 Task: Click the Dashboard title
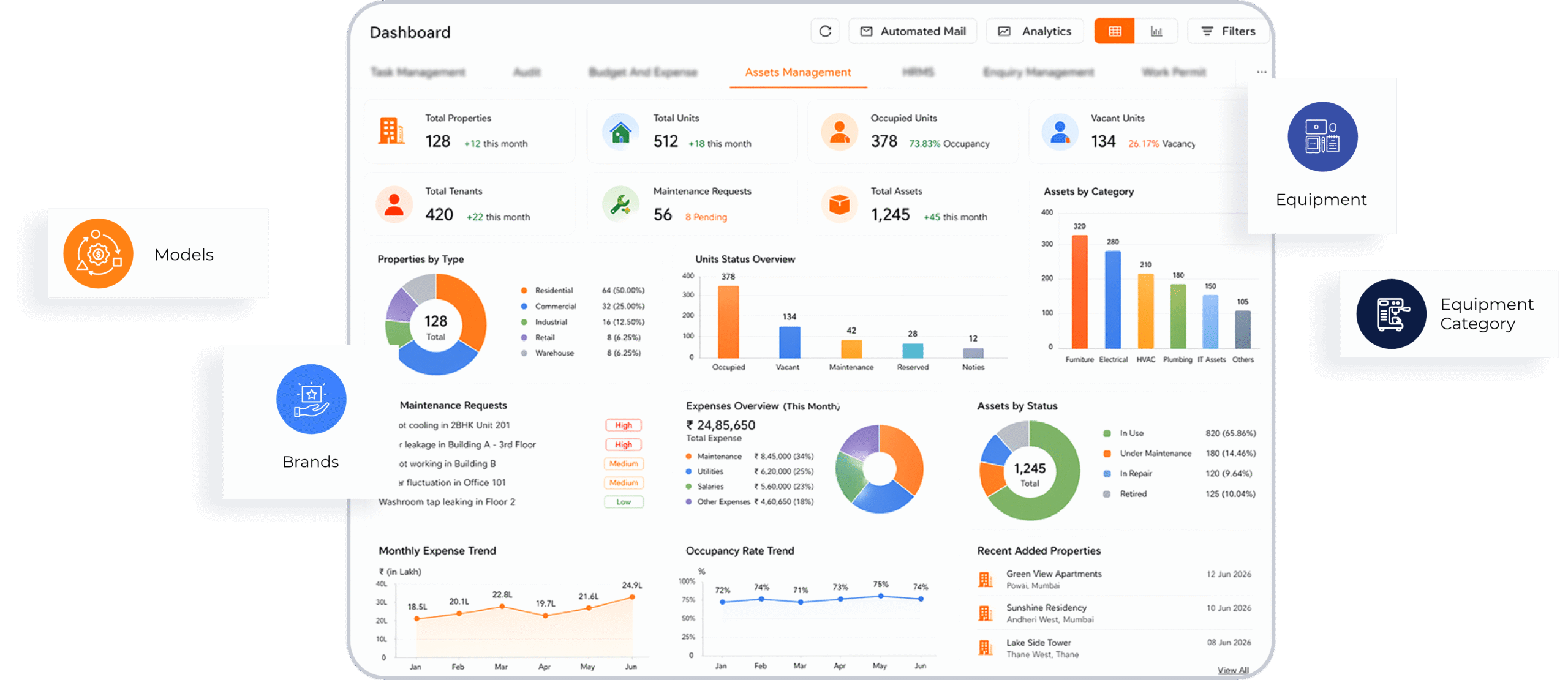point(410,32)
